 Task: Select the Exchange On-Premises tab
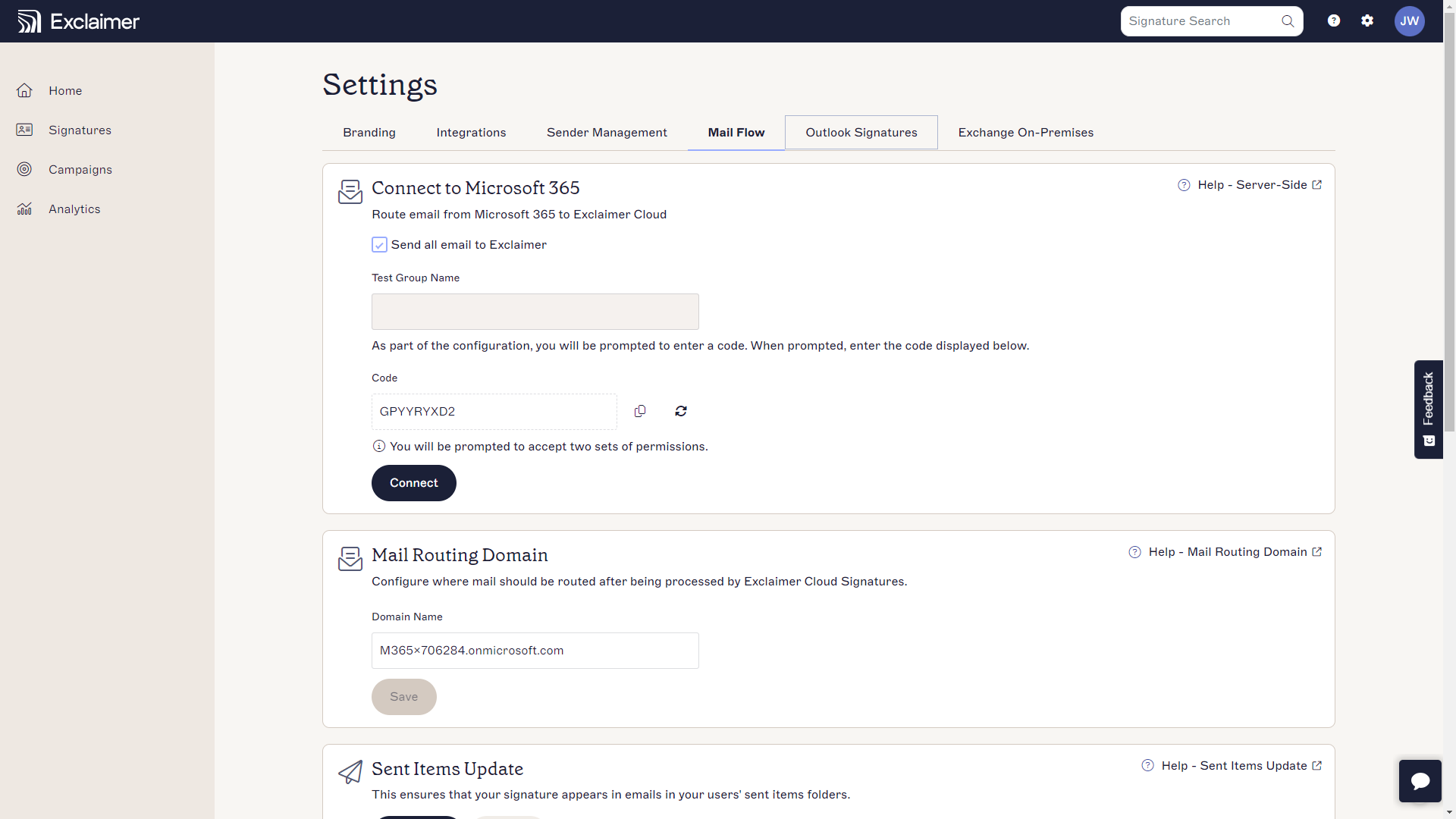(x=1025, y=132)
